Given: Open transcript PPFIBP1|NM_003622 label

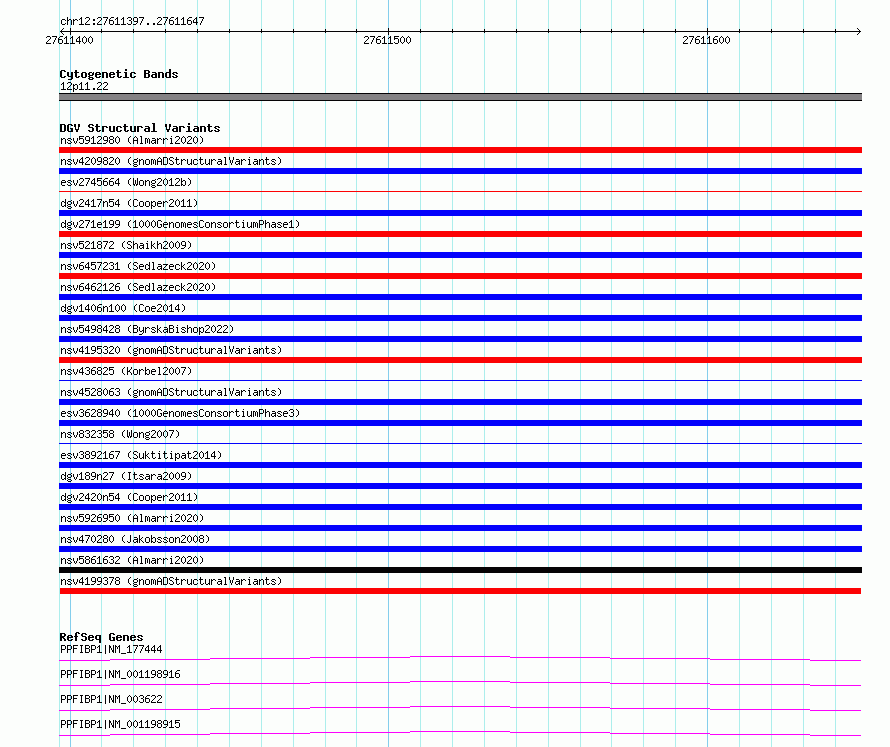Looking at the screenshot, I should click(x=111, y=699).
